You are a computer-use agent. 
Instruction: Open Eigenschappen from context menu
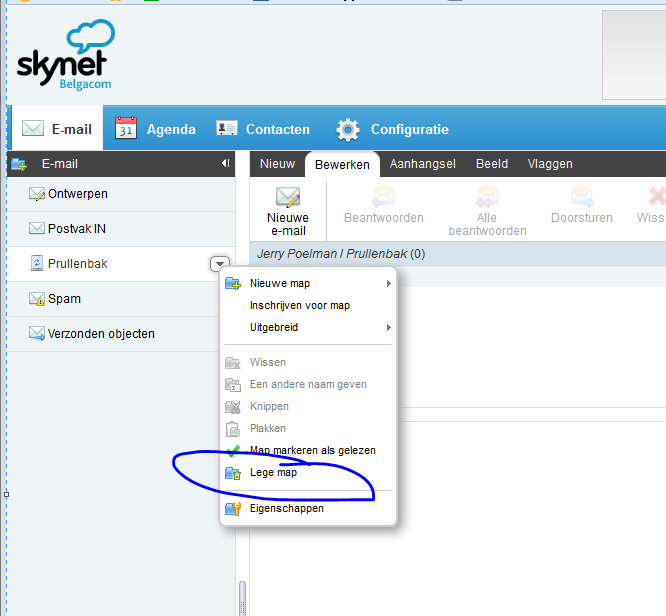[x=286, y=509]
